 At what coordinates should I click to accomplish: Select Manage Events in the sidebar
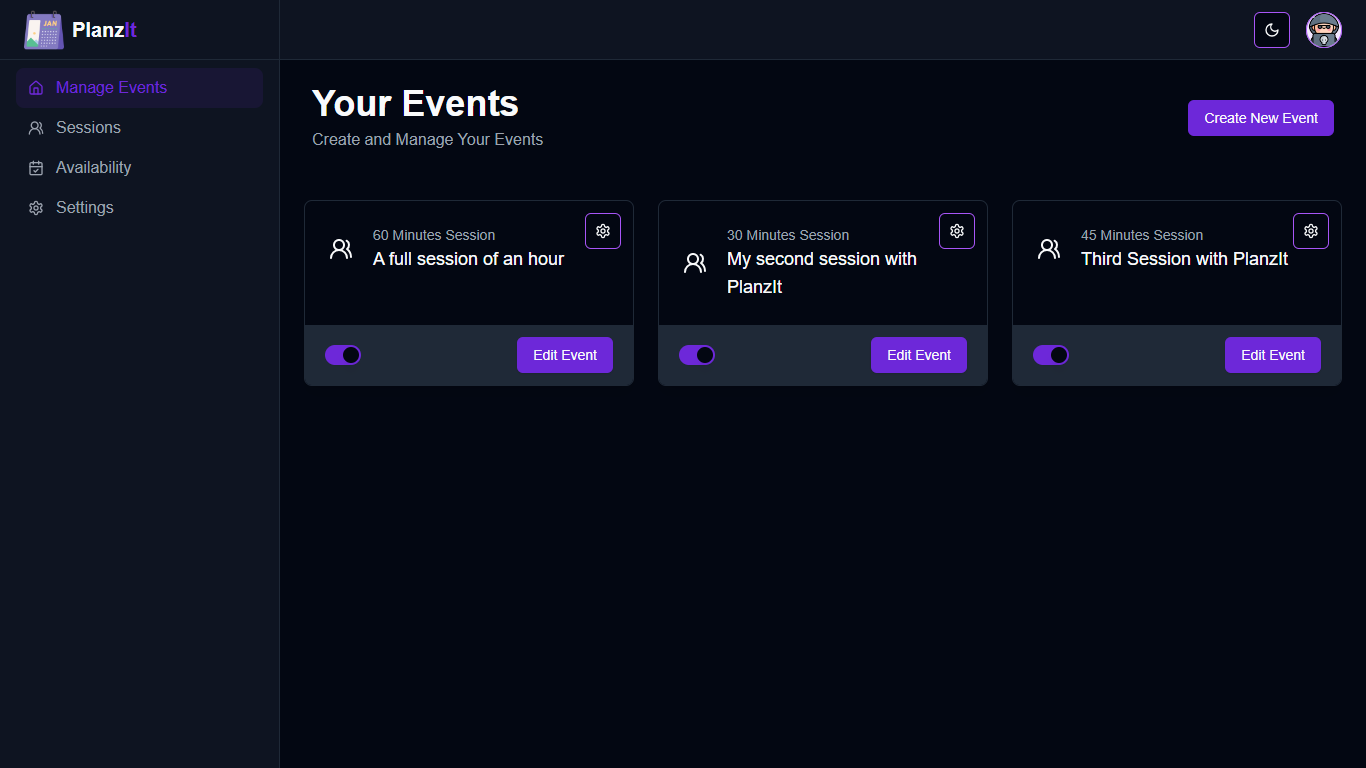111,88
